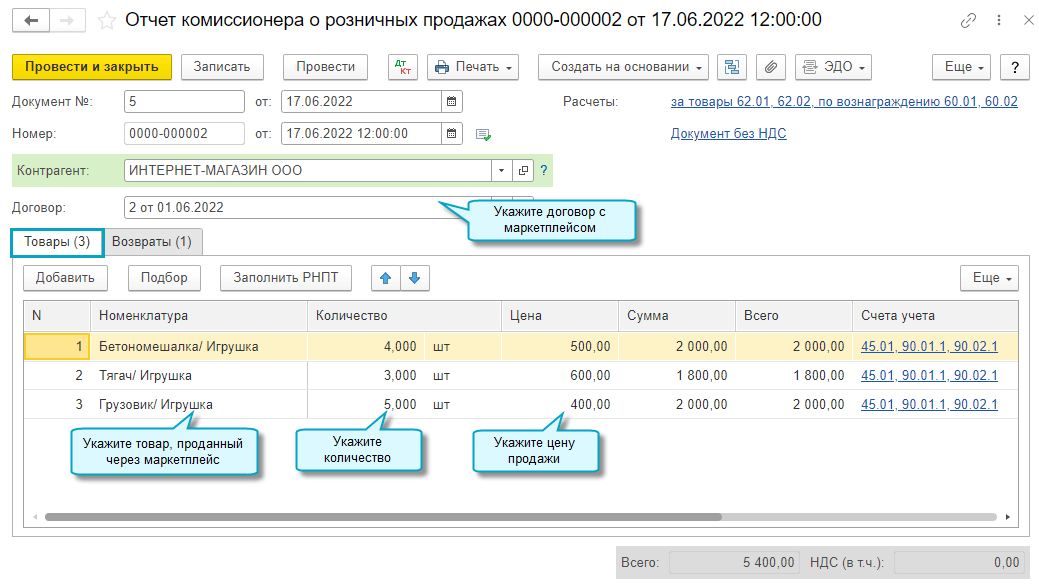Switch to the Возвраты (1) tab
The image size is (1039, 584).
coord(152,242)
